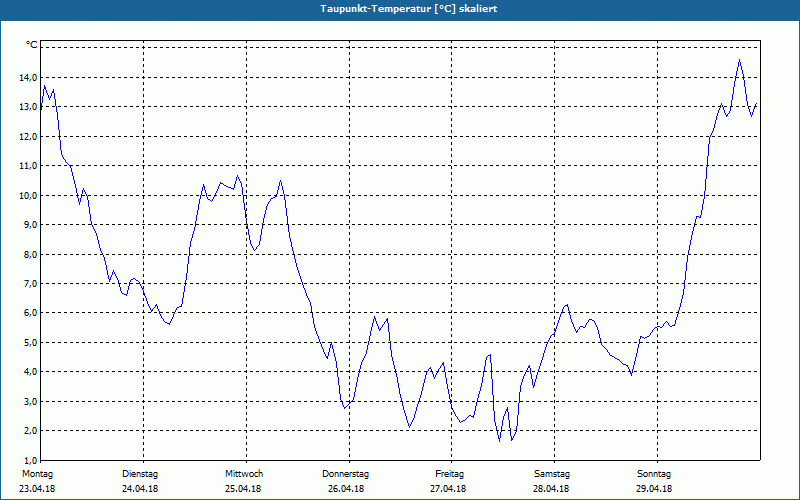
Task: Click the 7,0 axis value
Action: (30, 284)
